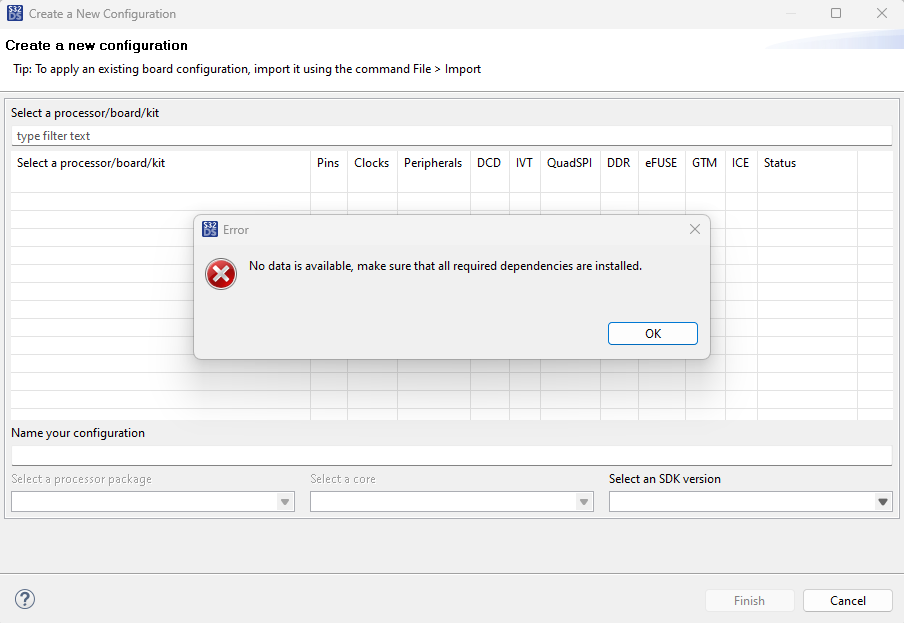Close the Error dialog using its X button
Screen dimensions: 904x623
(695, 229)
